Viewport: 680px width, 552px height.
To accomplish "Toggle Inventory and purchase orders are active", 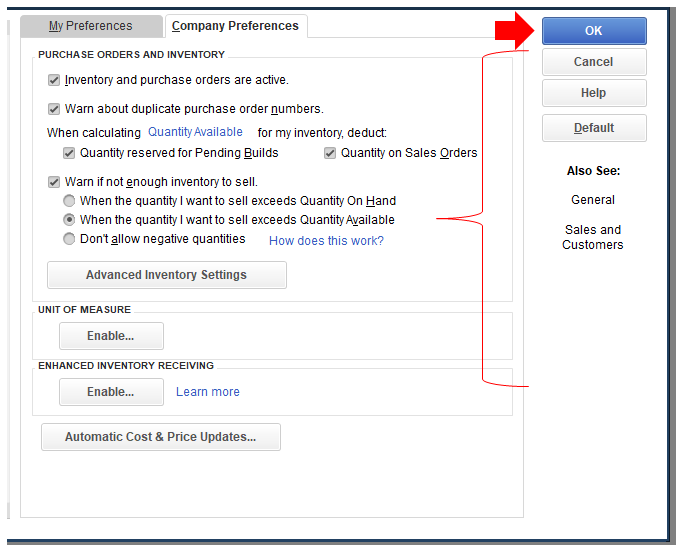I will pos(54,80).
